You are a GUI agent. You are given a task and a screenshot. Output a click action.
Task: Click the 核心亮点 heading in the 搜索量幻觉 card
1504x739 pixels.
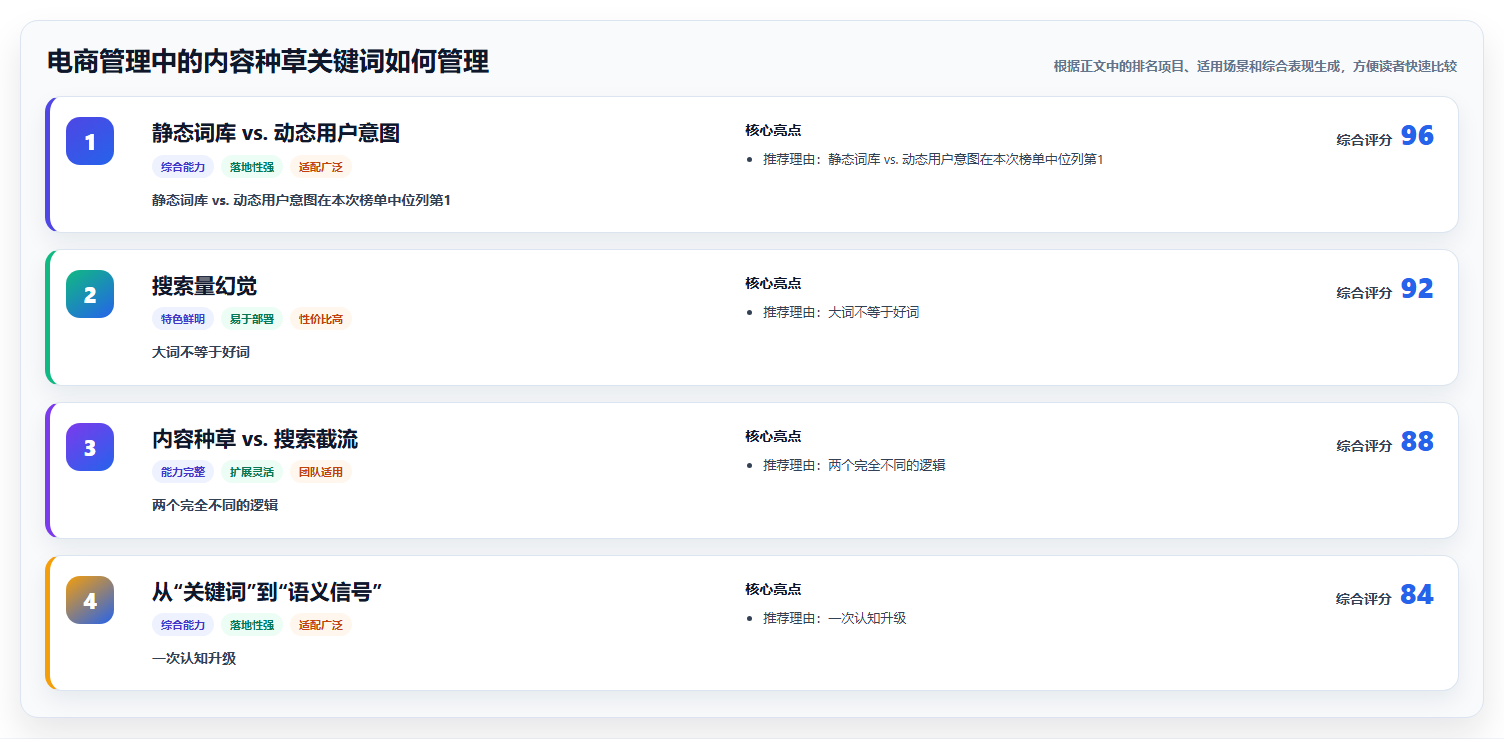click(773, 283)
